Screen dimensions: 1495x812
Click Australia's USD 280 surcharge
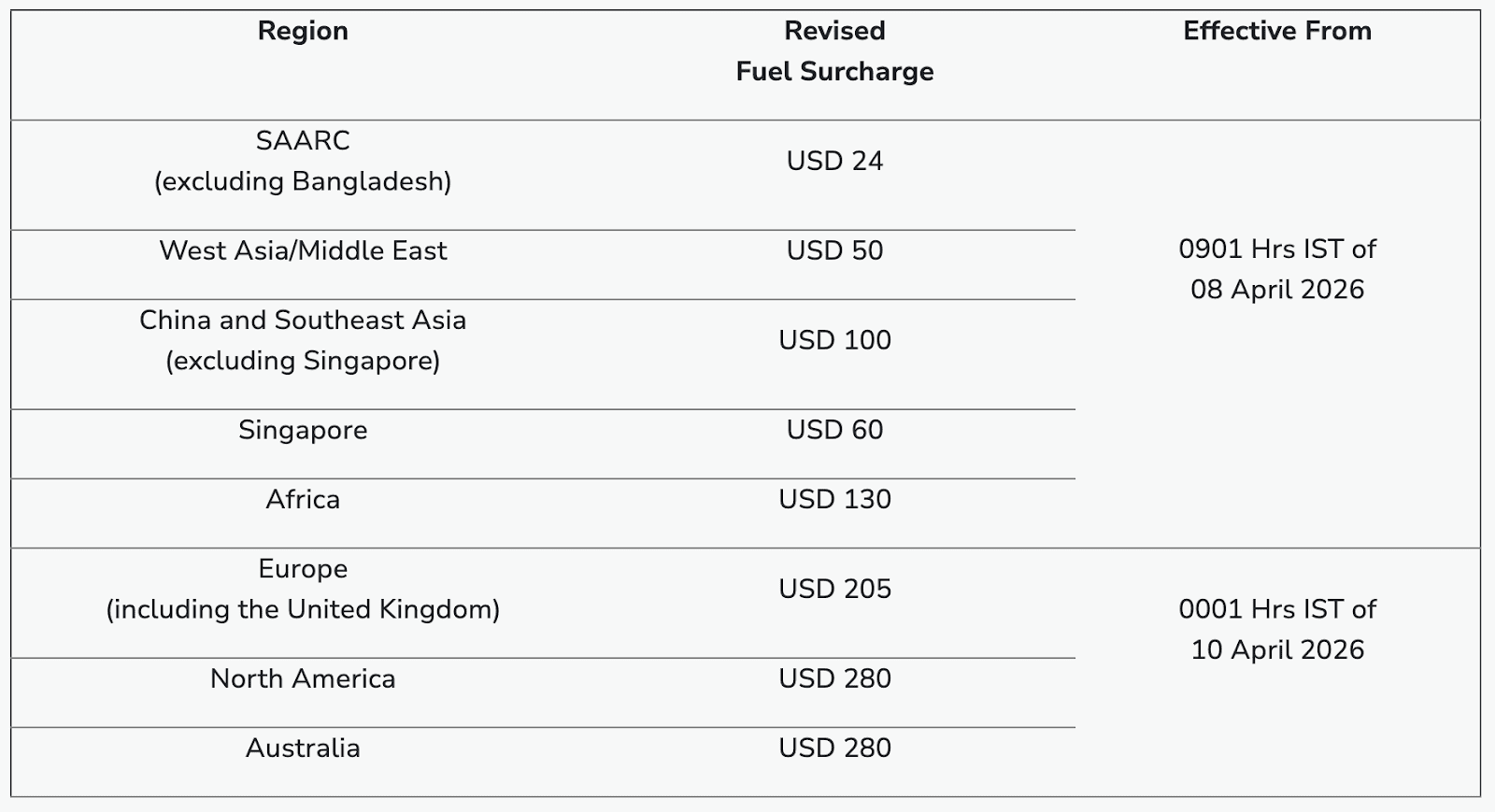pyautogui.click(x=834, y=748)
